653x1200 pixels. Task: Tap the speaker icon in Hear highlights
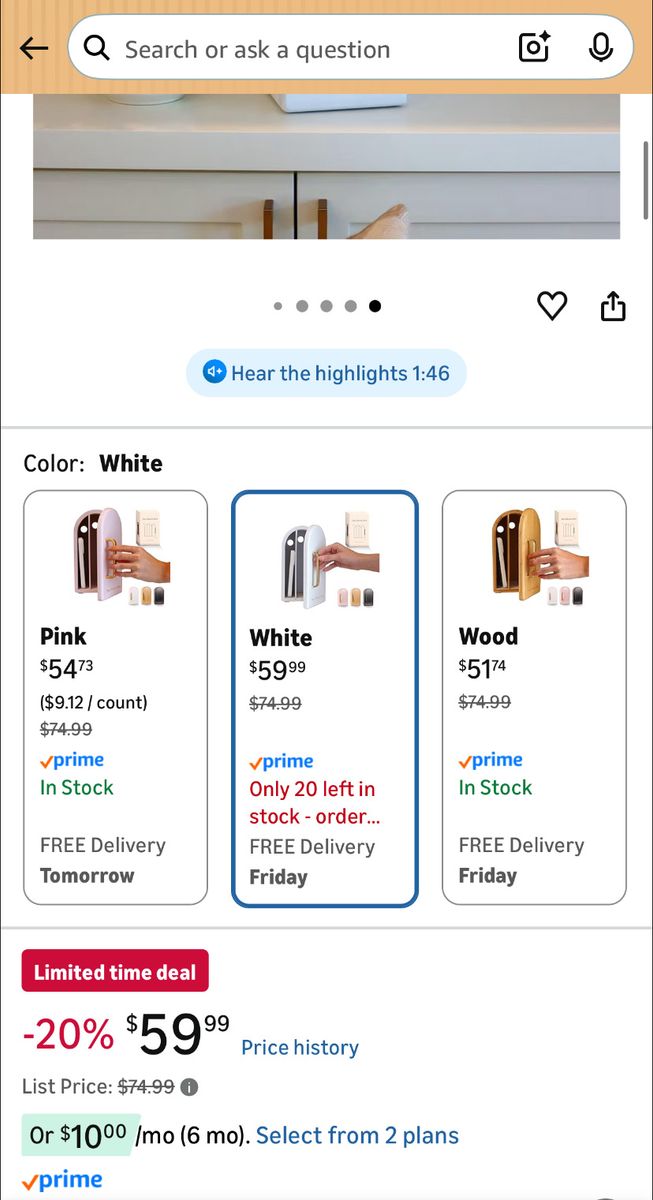[214, 373]
